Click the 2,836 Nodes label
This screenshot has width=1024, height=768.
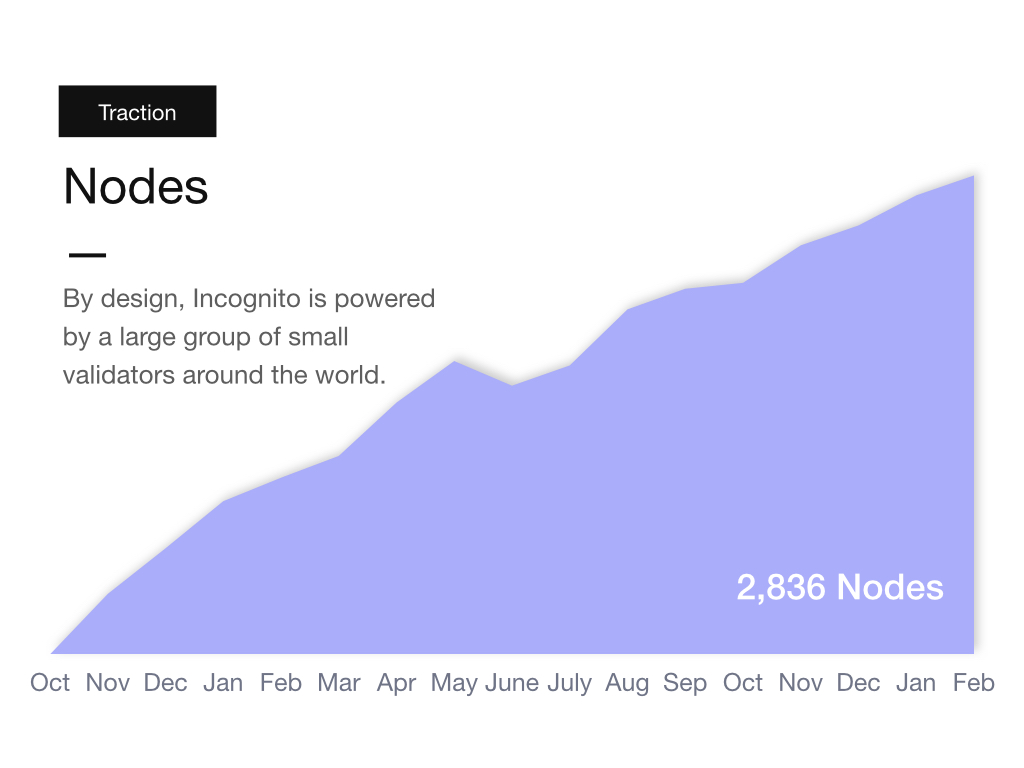(840, 587)
